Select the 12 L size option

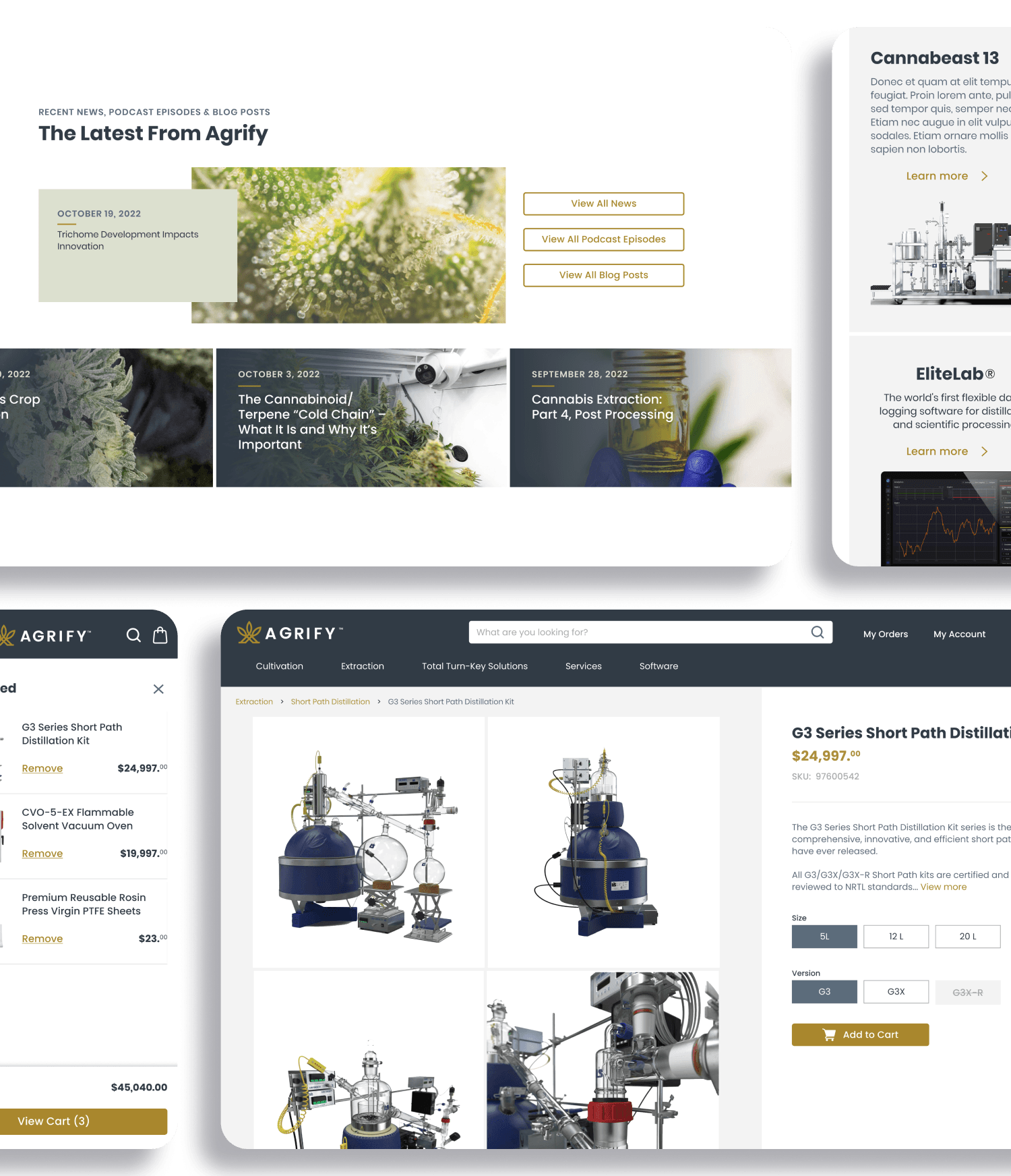click(x=896, y=937)
